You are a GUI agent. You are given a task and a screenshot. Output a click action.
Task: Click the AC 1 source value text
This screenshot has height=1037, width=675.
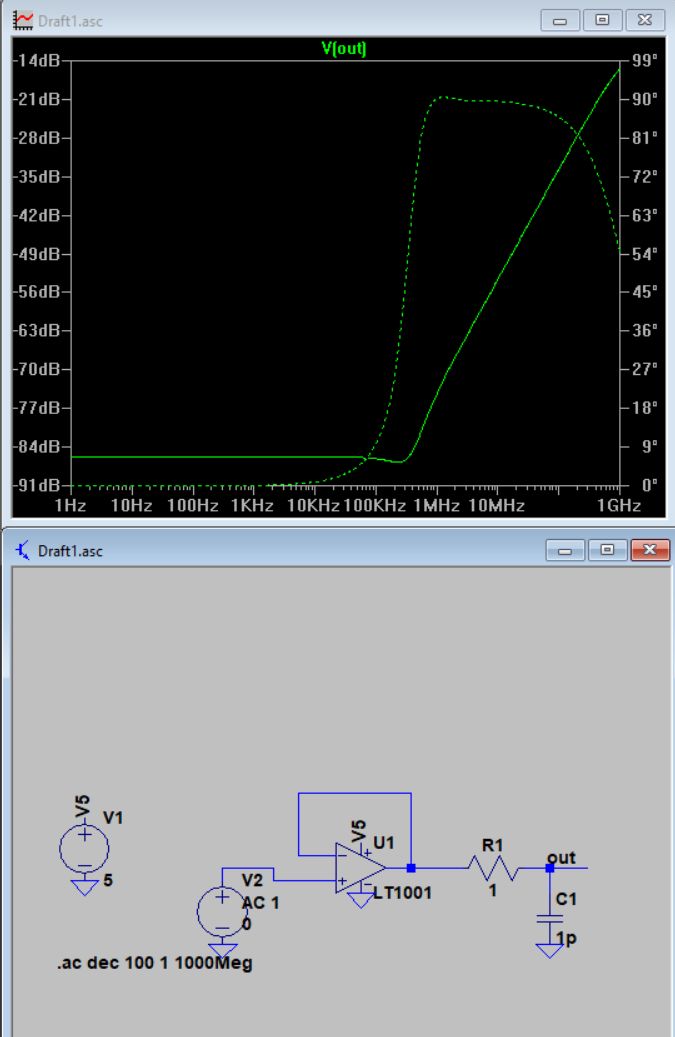click(260, 903)
